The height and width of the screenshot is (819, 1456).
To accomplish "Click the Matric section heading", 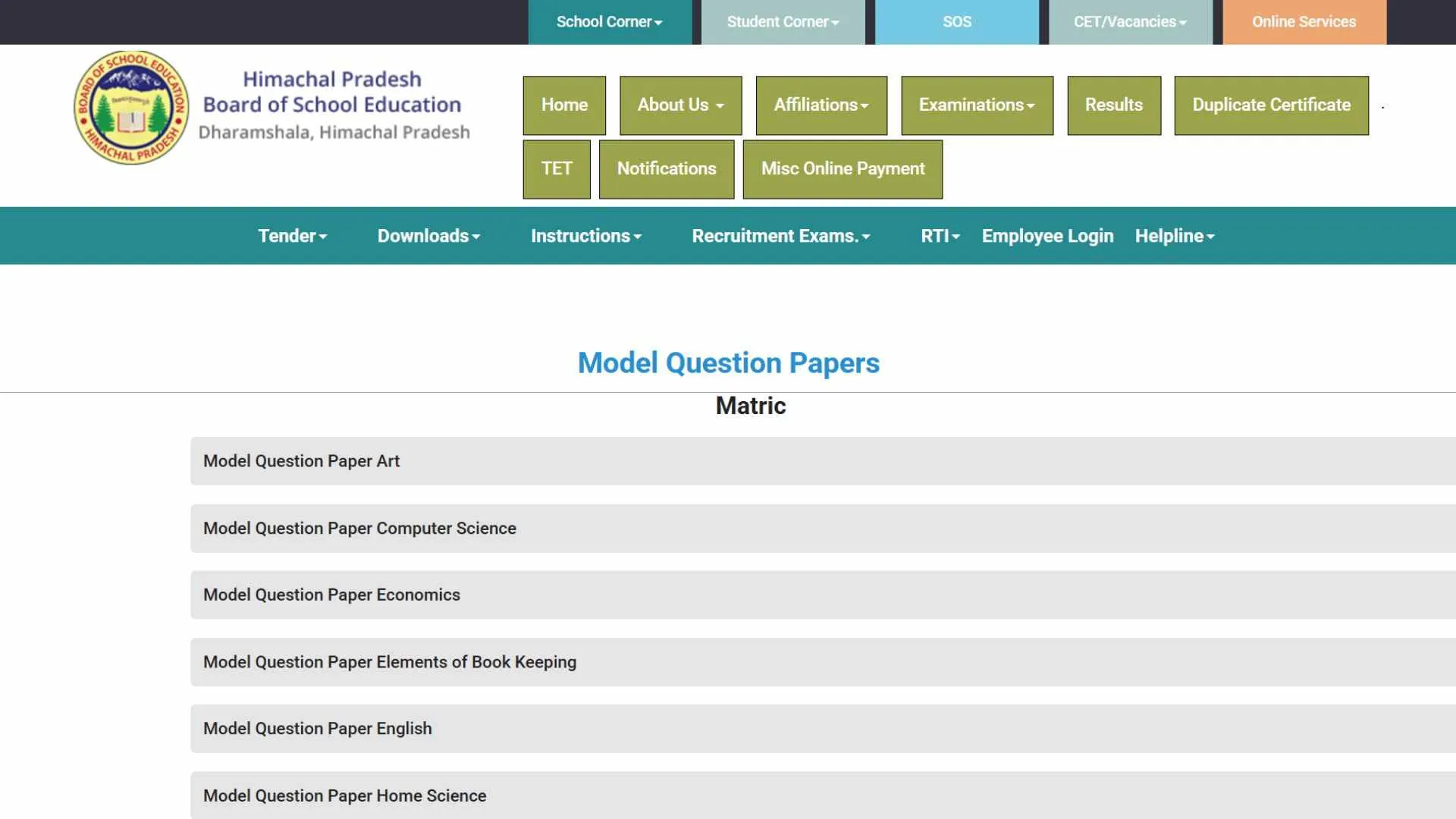I will pos(751,406).
